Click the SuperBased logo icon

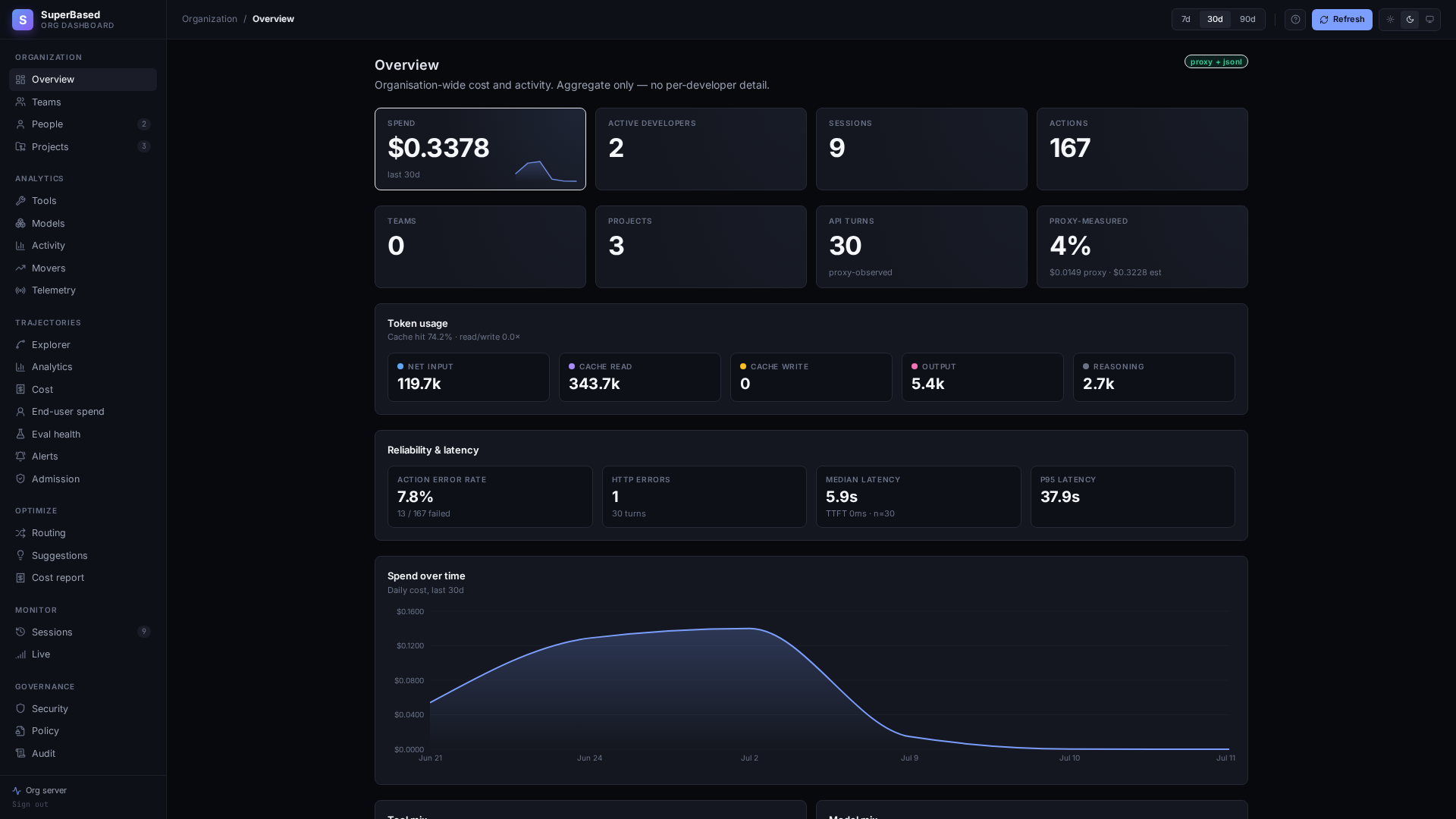click(23, 20)
